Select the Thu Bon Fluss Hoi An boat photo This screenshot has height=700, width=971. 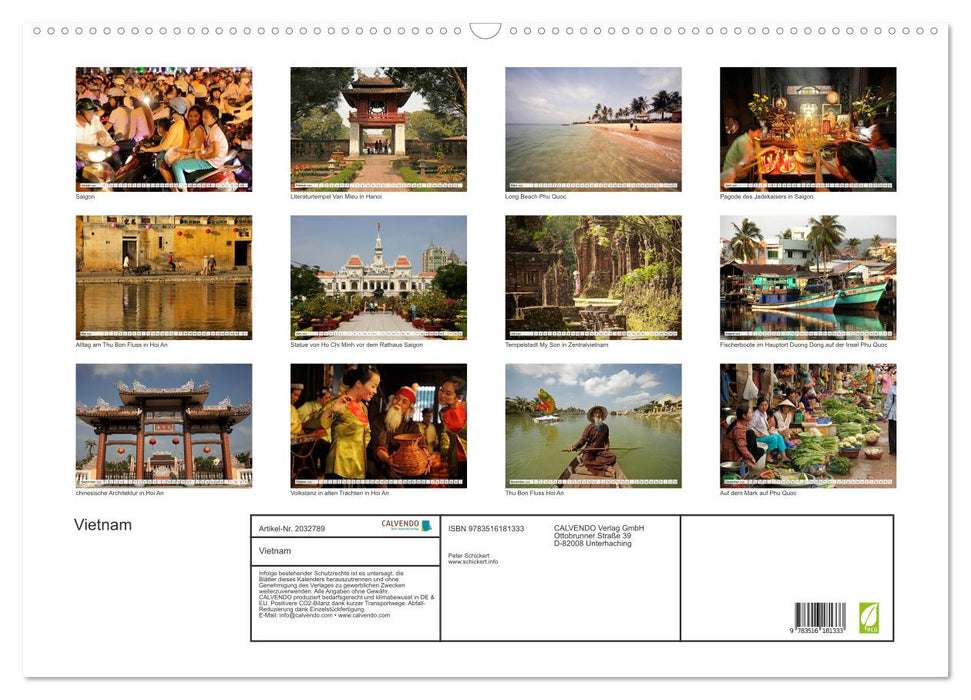coord(594,426)
